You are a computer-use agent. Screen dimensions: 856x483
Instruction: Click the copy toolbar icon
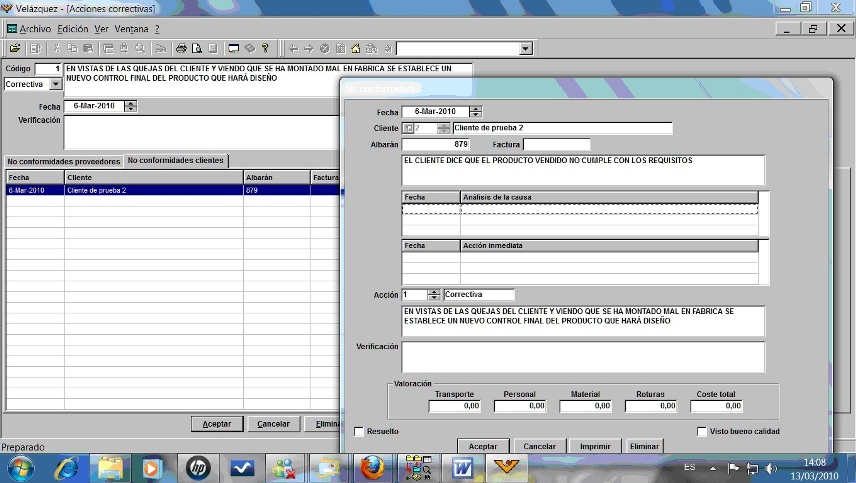[72, 49]
